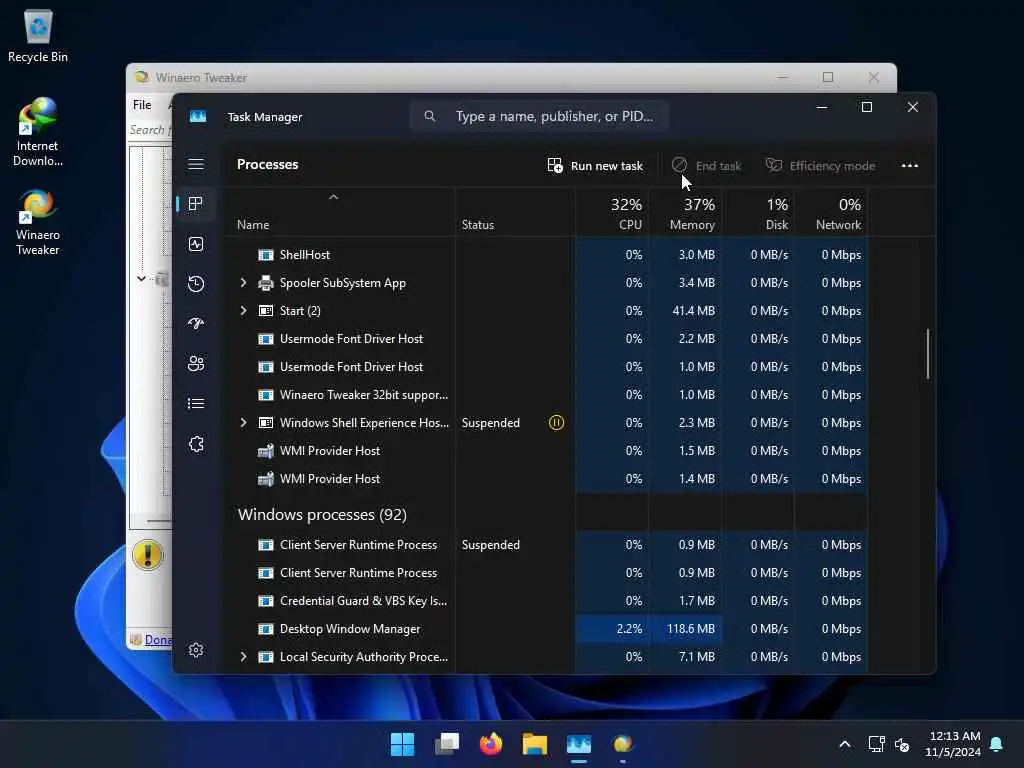Select Internet Download Manager desktop shortcut
The width and height of the screenshot is (1024, 768).
tap(38, 132)
